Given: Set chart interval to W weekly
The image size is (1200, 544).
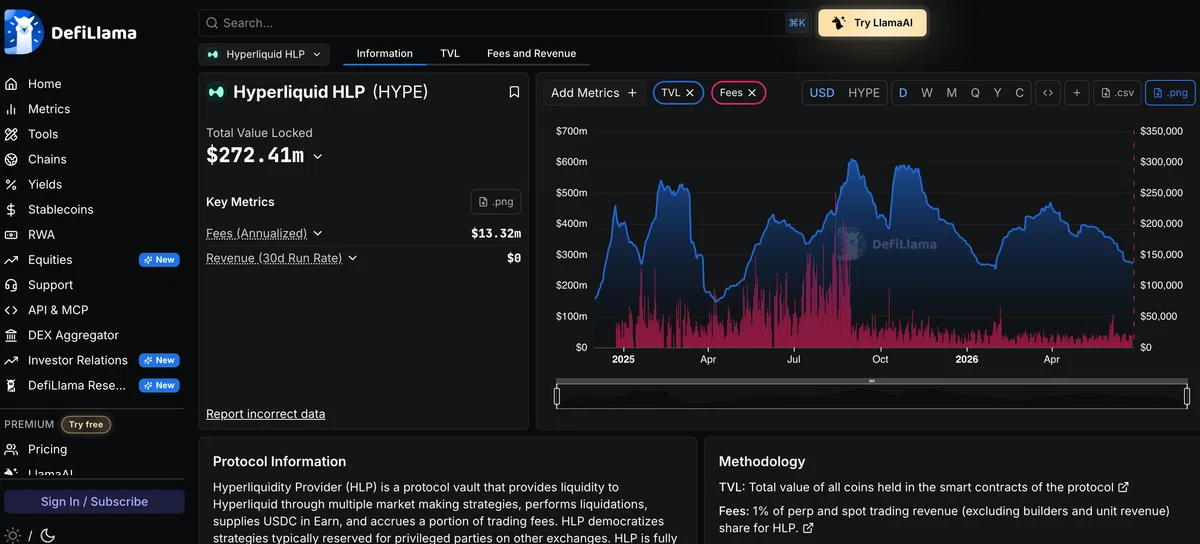Looking at the screenshot, I should click(927, 93).
